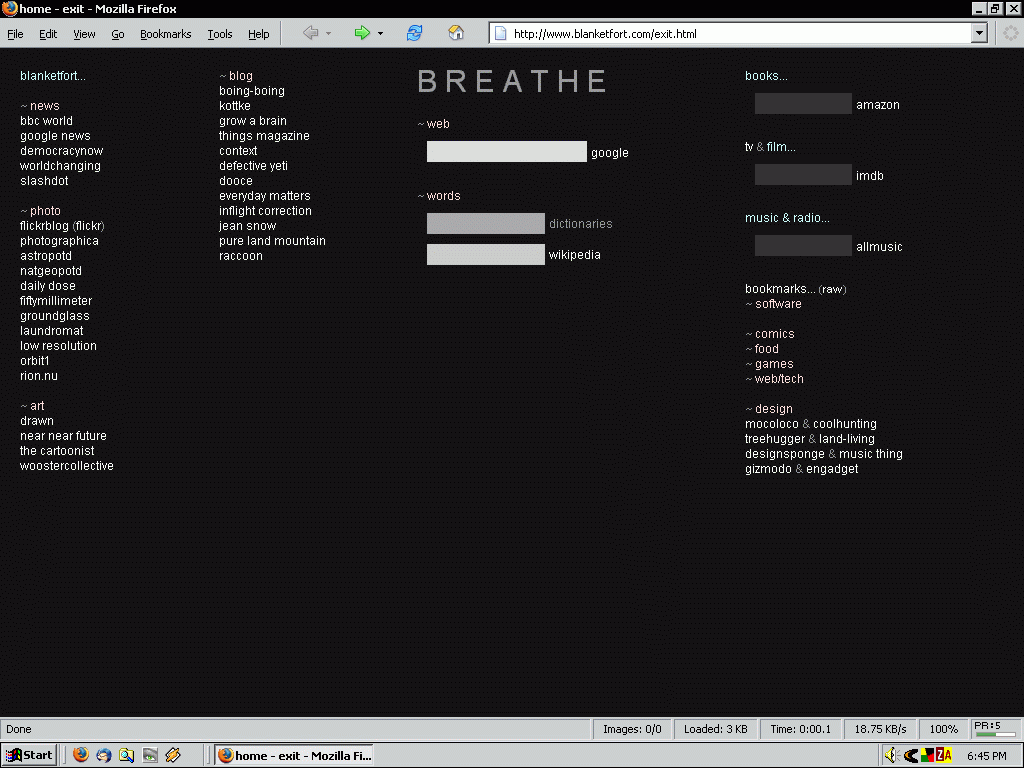
Task: Open the Bookmarks menu
Action: [x=165, y=34]
